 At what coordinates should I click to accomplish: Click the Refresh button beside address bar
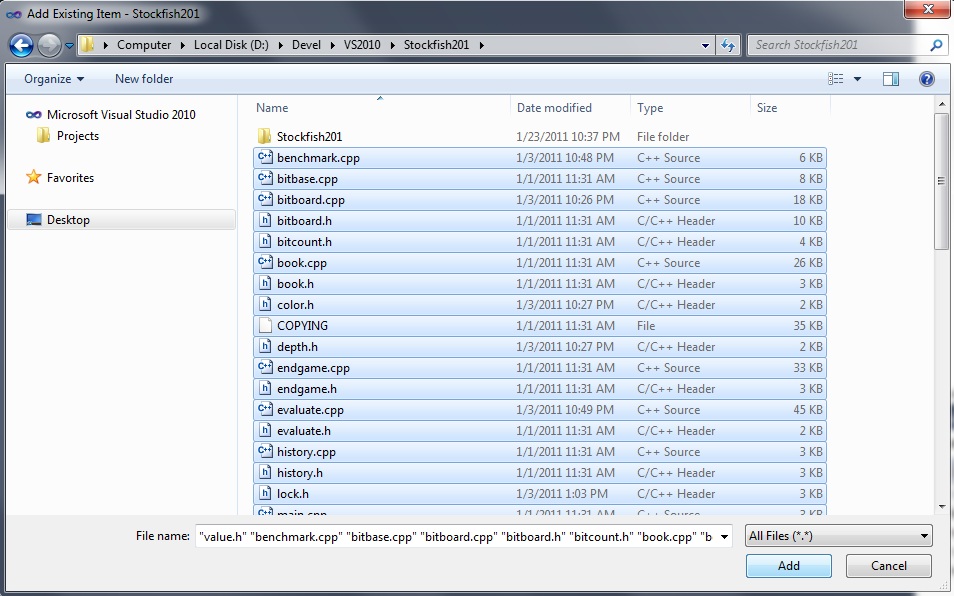click(x=728, y=45)
